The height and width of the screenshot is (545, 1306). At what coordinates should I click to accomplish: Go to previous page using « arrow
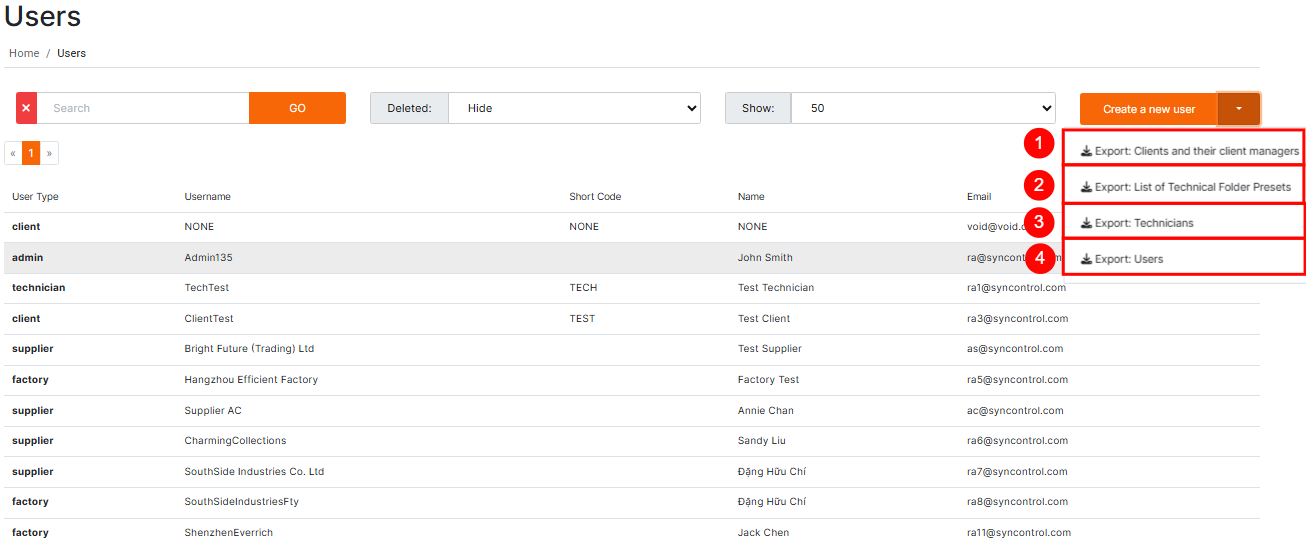[x=13, y=153]
